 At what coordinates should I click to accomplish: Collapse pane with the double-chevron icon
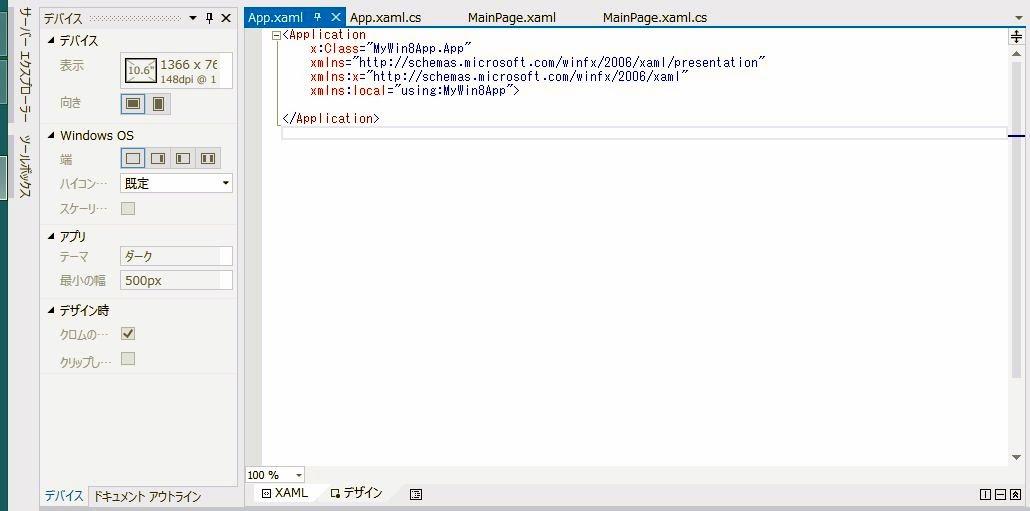[x=1015, y=494]
